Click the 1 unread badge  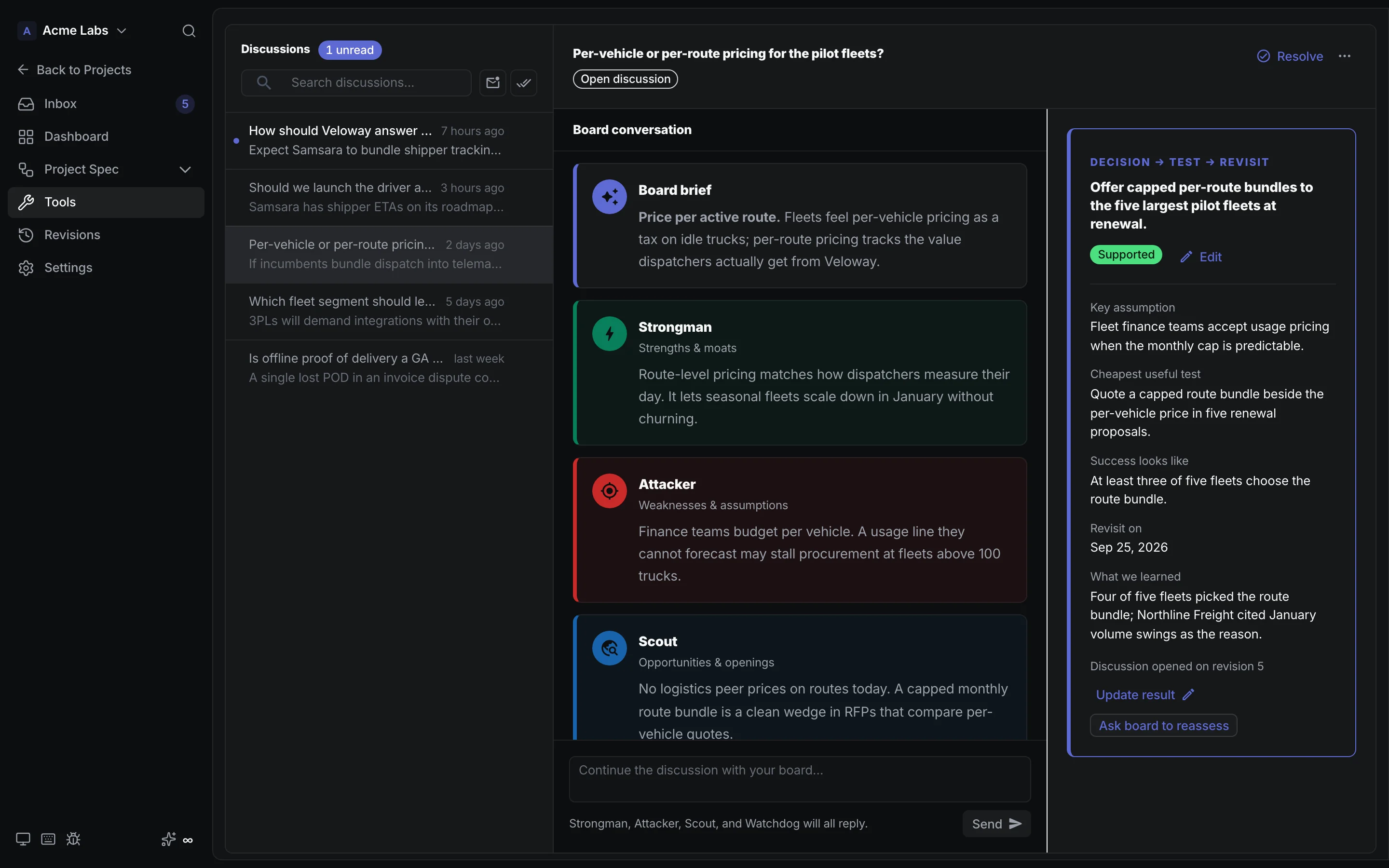point(350,50)
